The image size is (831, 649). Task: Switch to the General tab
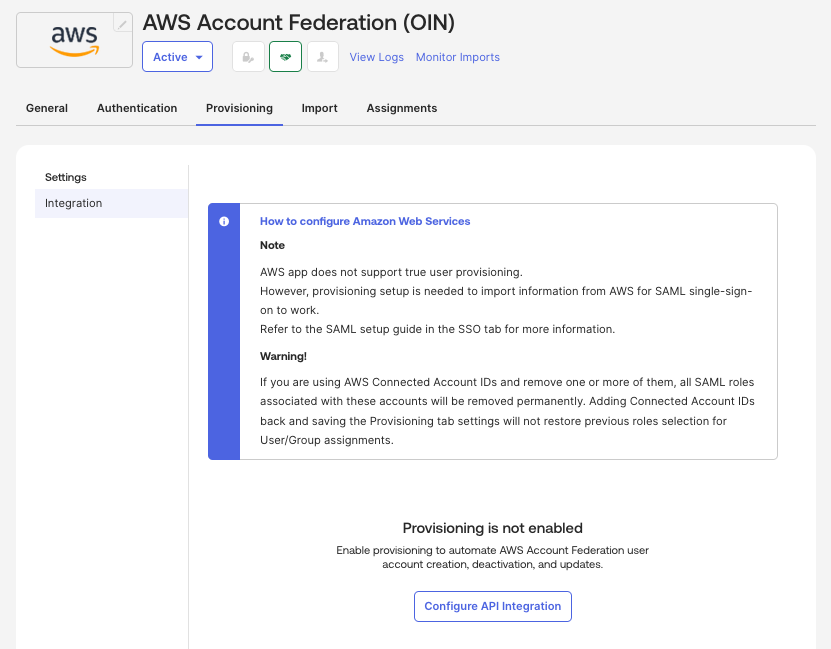point(47,108)
